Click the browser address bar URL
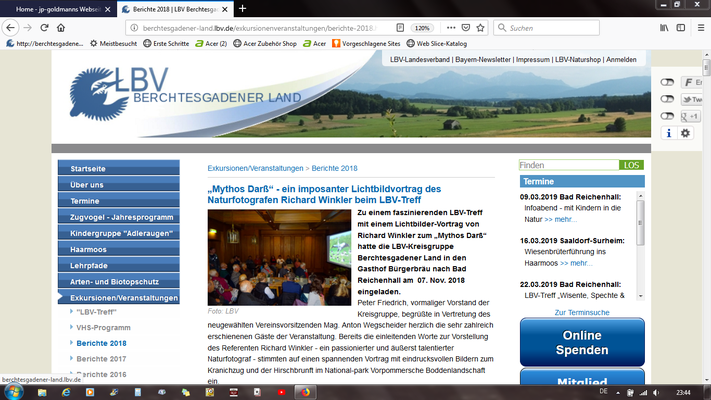This screenshot has height=400, width=711. click(x=259, y=28)
